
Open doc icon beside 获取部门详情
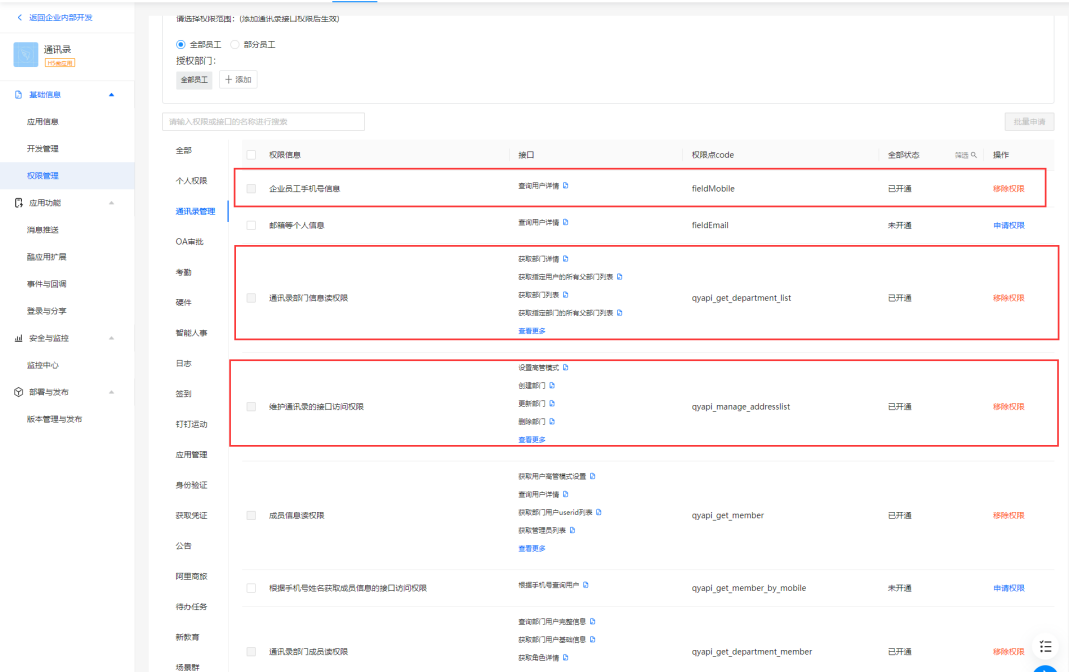566,259
